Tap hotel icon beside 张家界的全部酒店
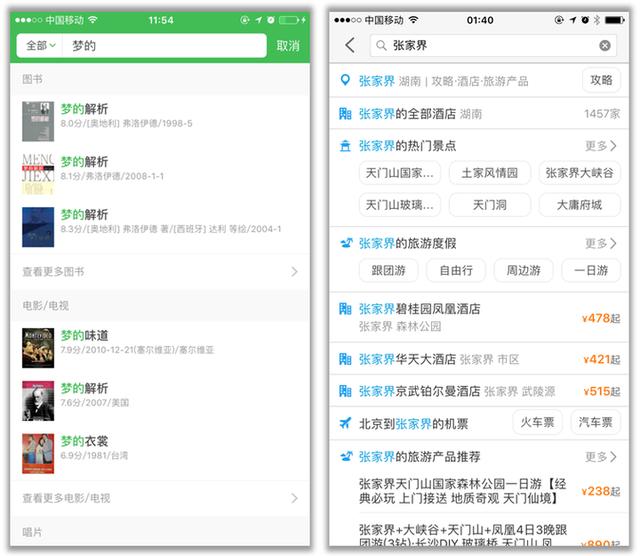This screenshot has width=640, height=556. click(x=345, y=113)
